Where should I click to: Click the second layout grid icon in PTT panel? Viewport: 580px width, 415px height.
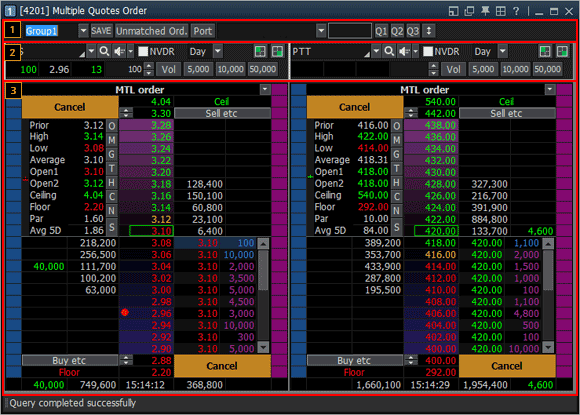tap(562, 51)
